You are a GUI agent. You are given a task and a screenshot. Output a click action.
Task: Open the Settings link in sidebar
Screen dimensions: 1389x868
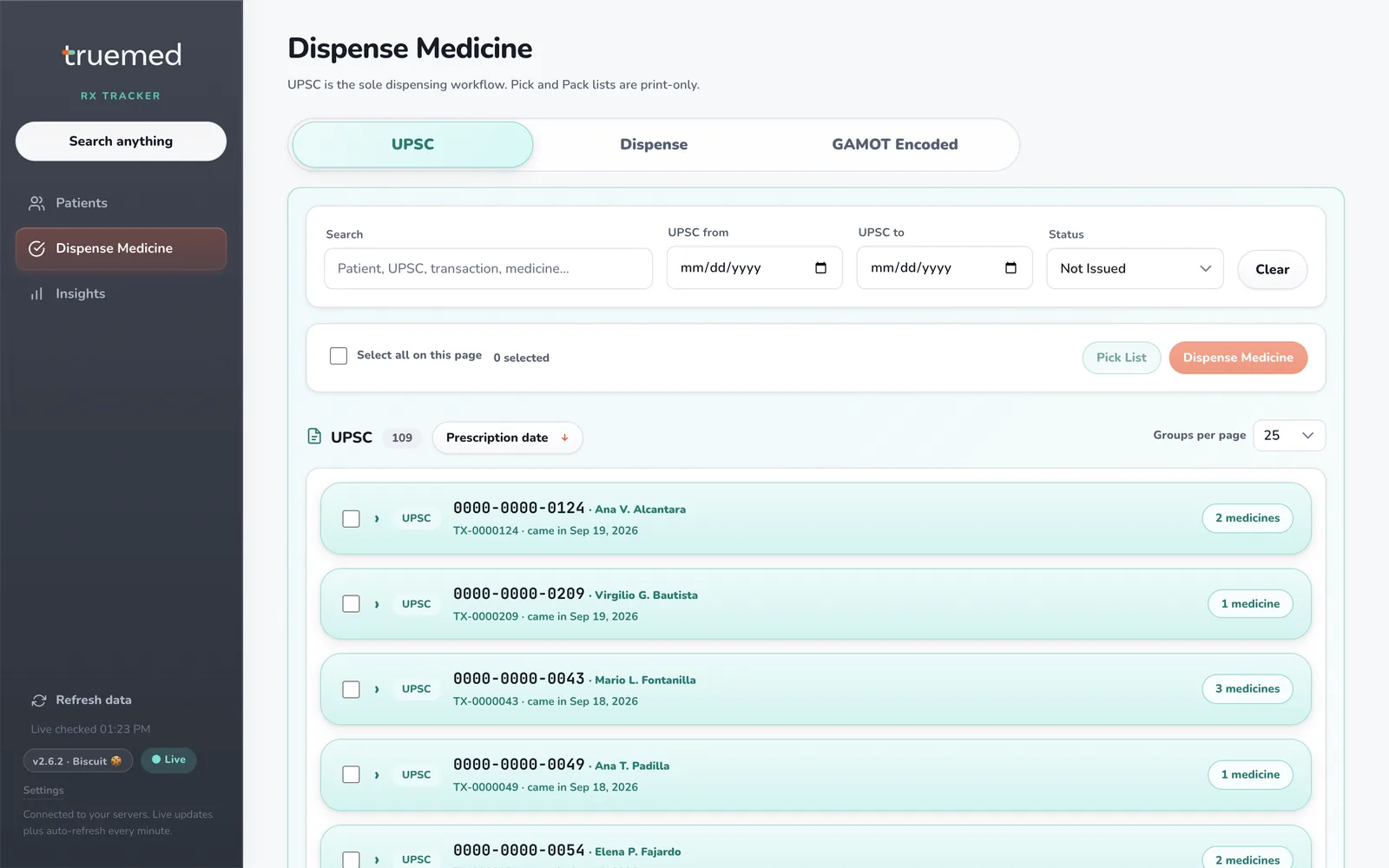coord(43,791)
